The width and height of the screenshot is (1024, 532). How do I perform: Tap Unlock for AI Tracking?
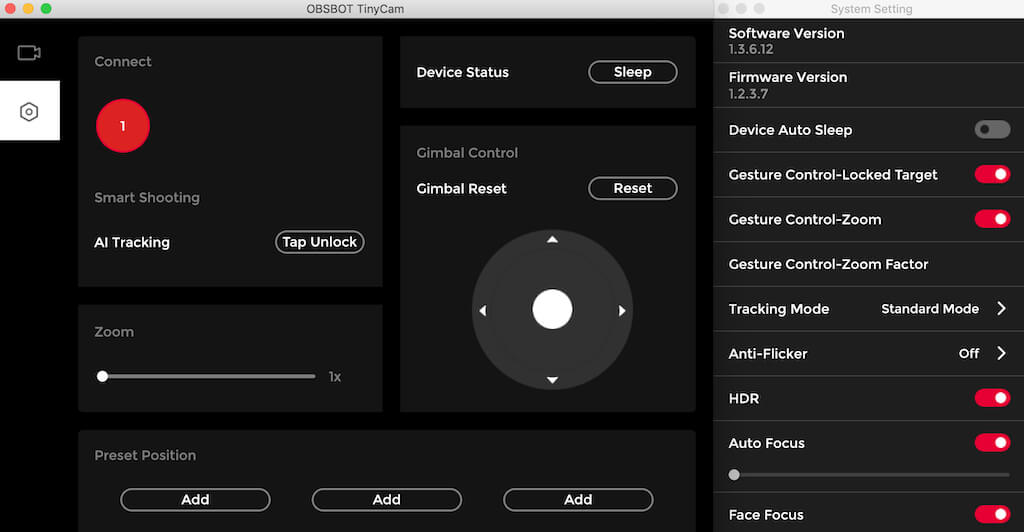tap(319, 242)
